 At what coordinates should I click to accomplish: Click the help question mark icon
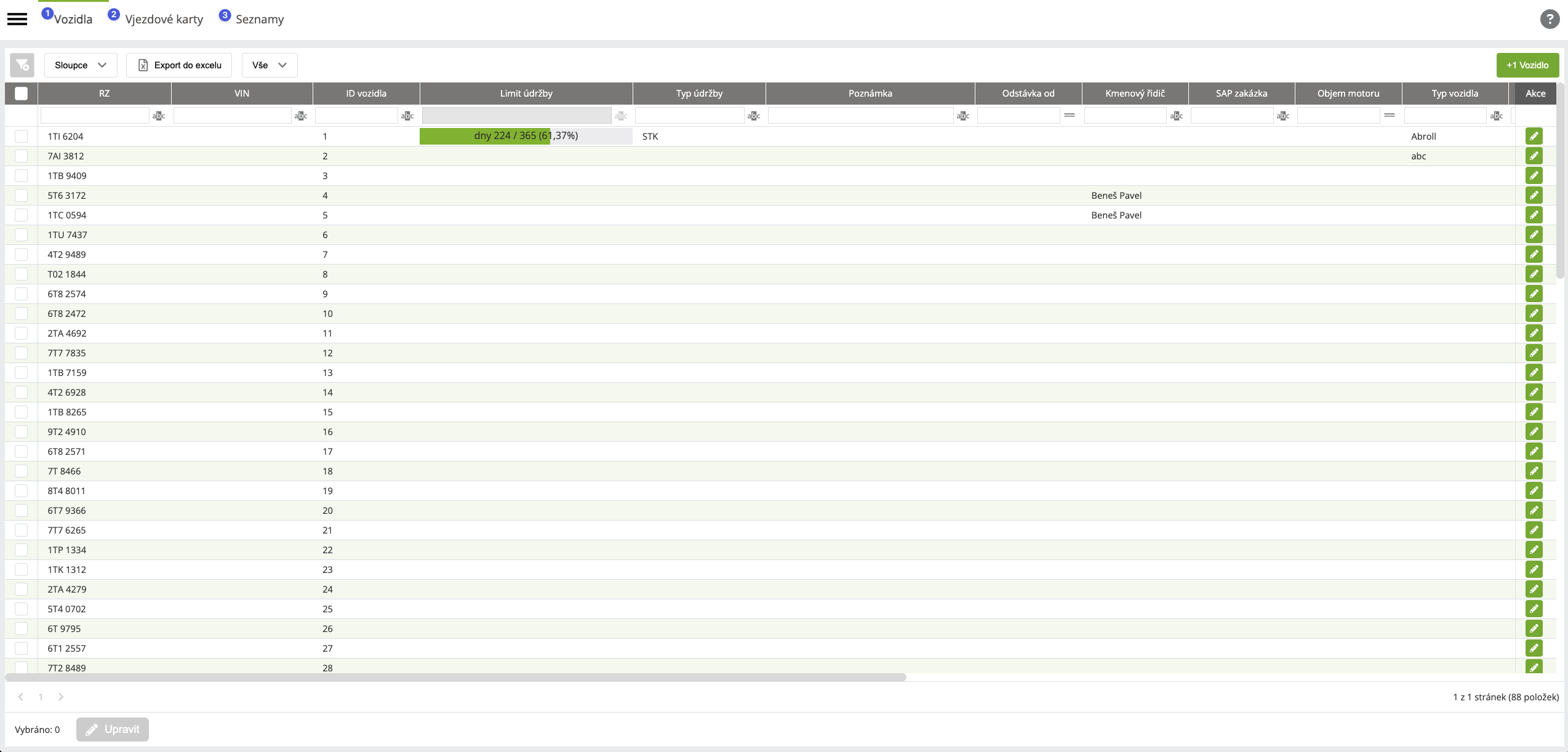click(1549, 19)
